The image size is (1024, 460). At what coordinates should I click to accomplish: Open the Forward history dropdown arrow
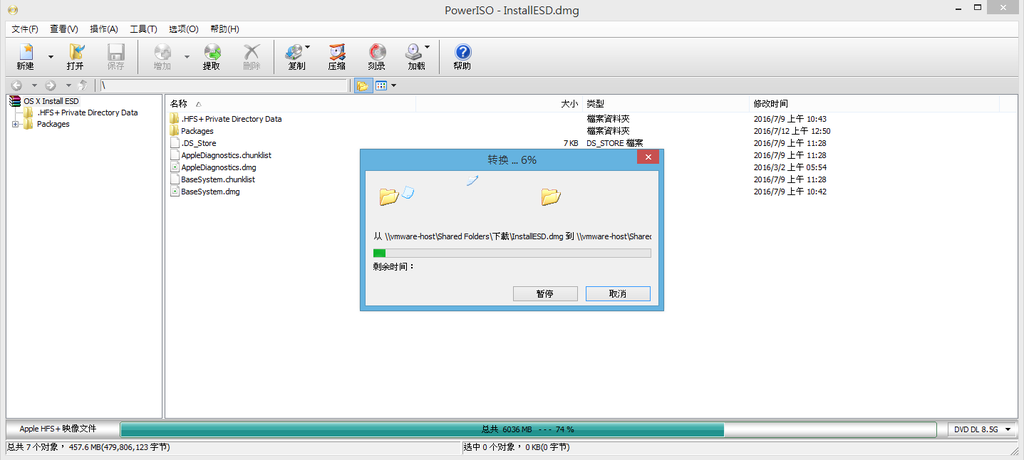[x=68, y=86]
